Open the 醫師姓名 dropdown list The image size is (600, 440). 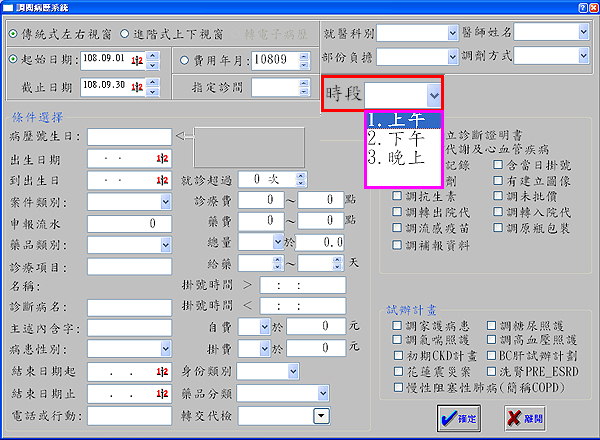tap(581, 32)
